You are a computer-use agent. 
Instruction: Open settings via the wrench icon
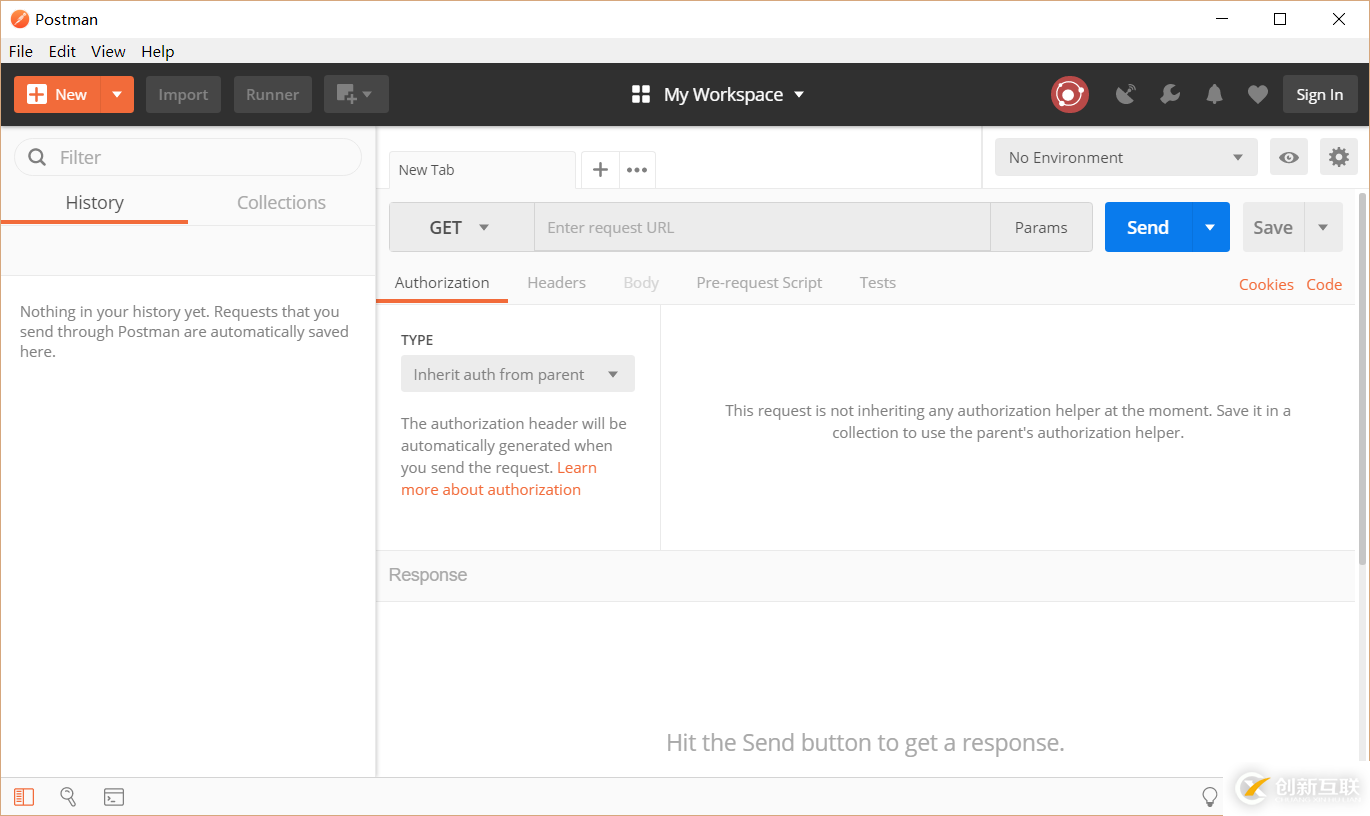point(1170,95)
